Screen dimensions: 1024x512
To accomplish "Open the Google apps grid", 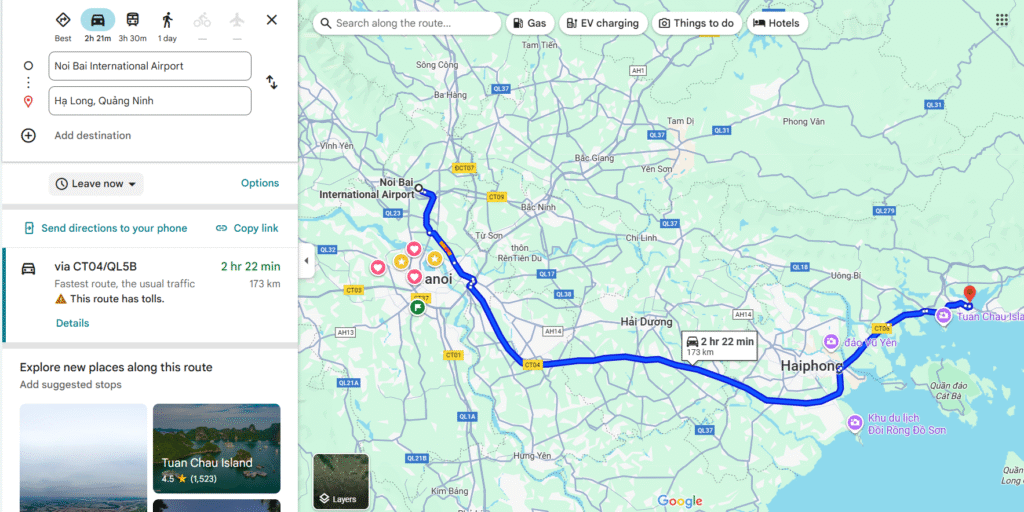I will (1002, 20).
